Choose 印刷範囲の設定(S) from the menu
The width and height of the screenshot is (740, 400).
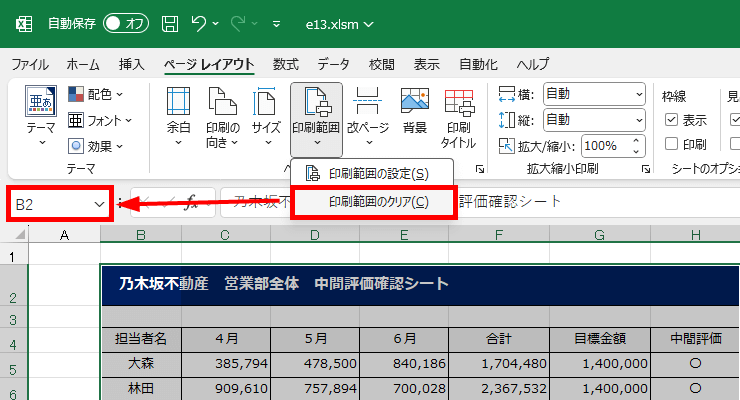[x=372, y=174]
